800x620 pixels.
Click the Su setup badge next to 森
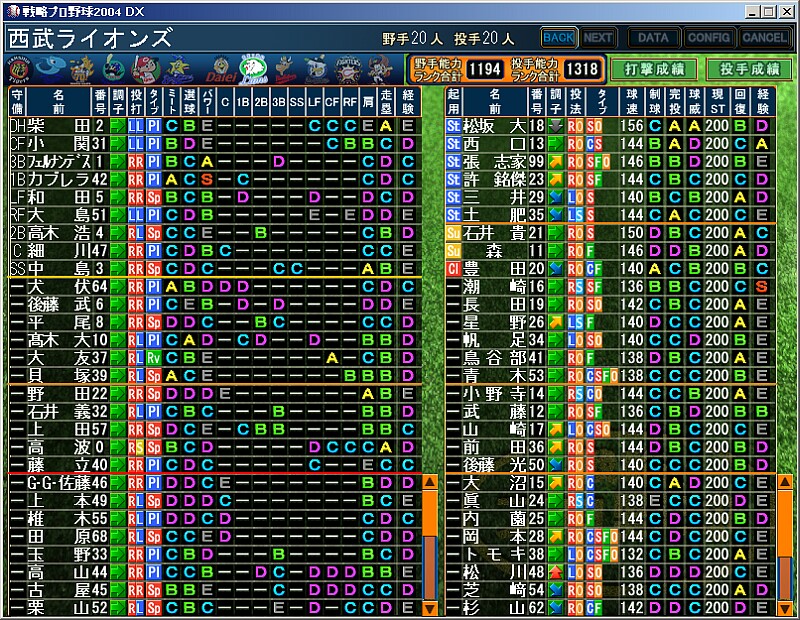tap(453, 251)
